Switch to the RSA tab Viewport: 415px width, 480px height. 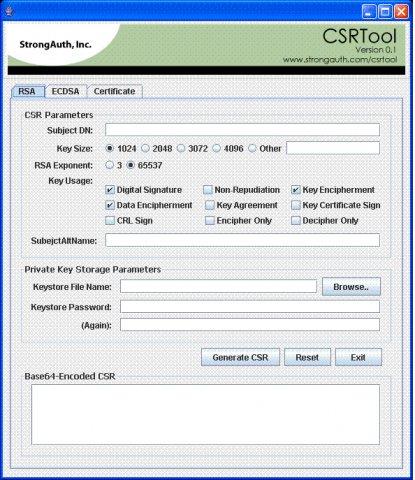(28, 91)
